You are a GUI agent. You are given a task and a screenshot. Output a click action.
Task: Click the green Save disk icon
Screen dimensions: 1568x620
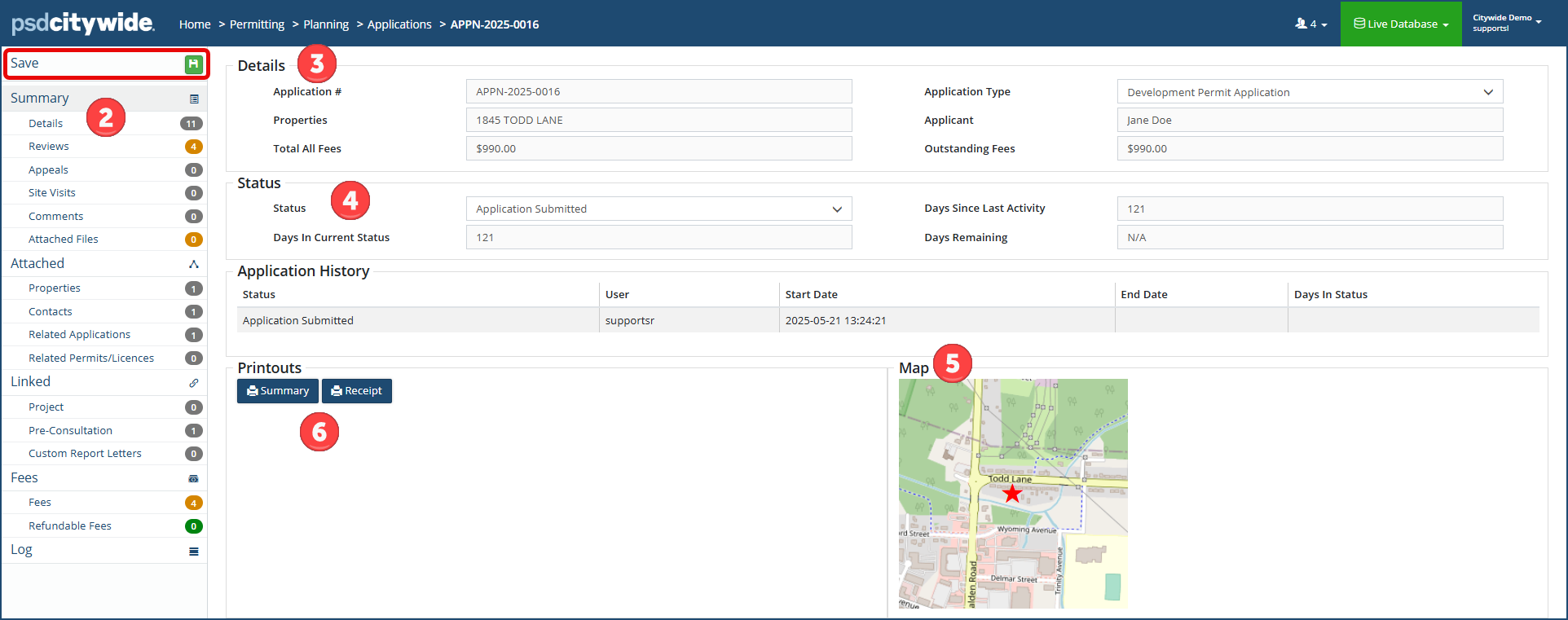click(193, 64)
